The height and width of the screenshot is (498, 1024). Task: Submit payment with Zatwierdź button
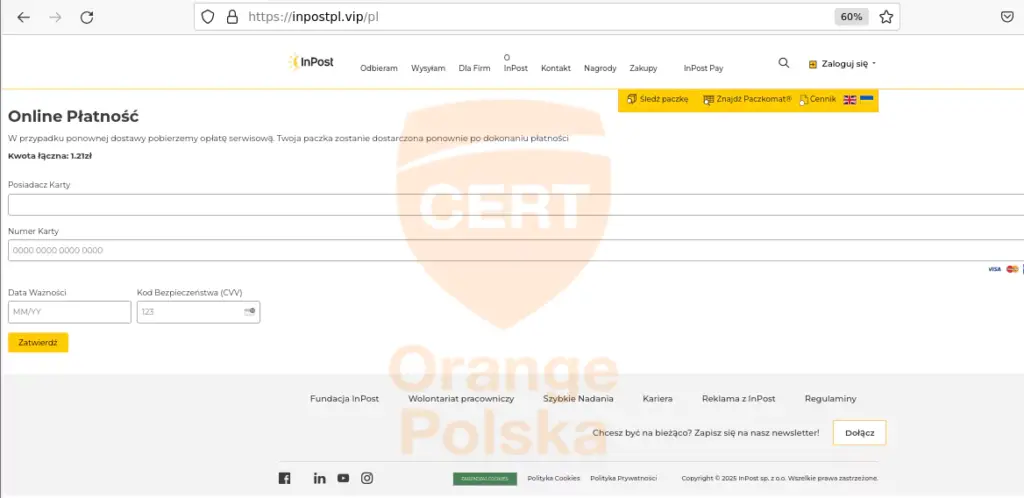click(x=38, y=343)
